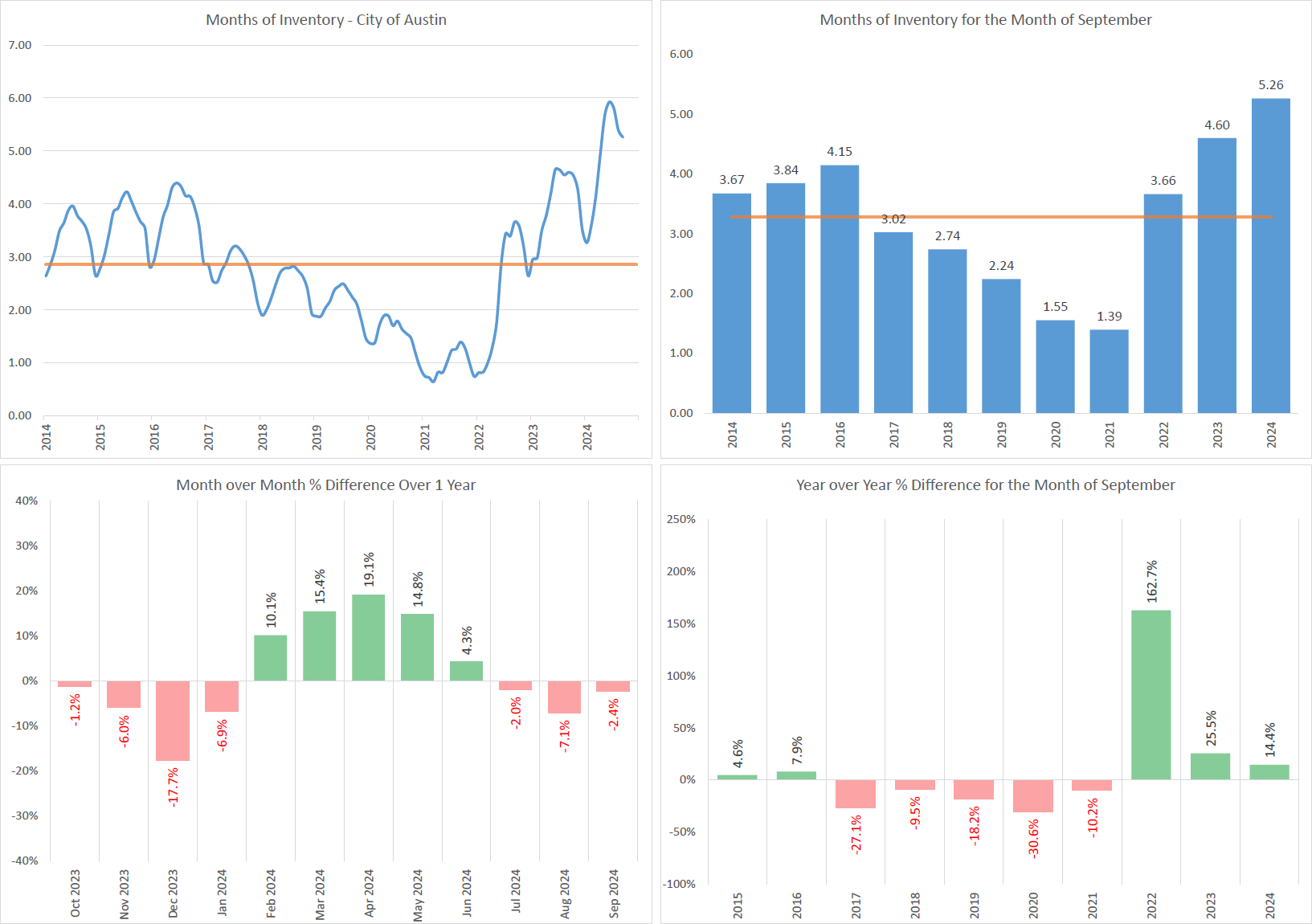Click the 7.00 y-axis label in the line chart
Image resolution: width=1312 pixels, height=924 pixels.
pos(20,45)
